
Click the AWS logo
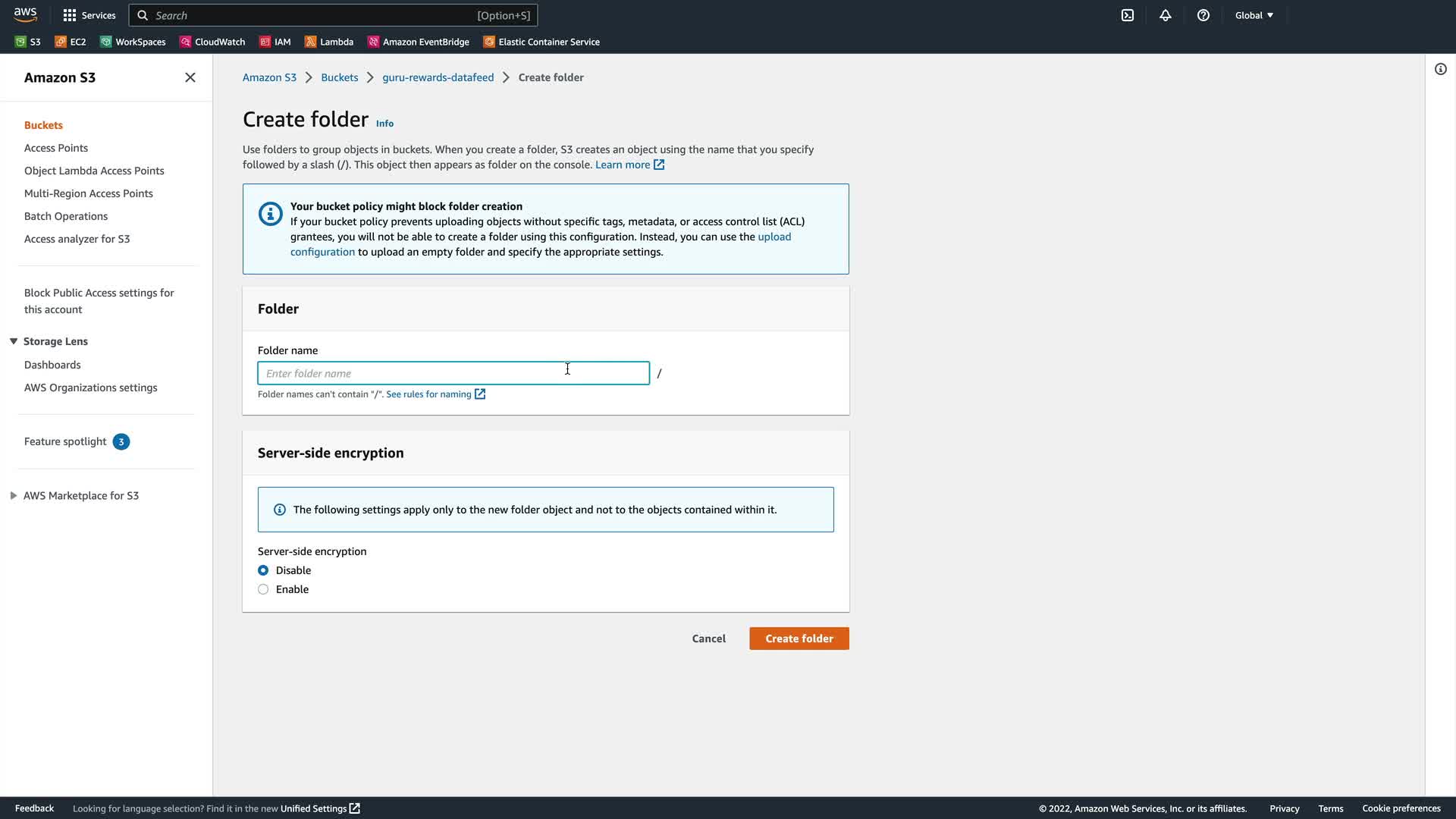[25, 15]
